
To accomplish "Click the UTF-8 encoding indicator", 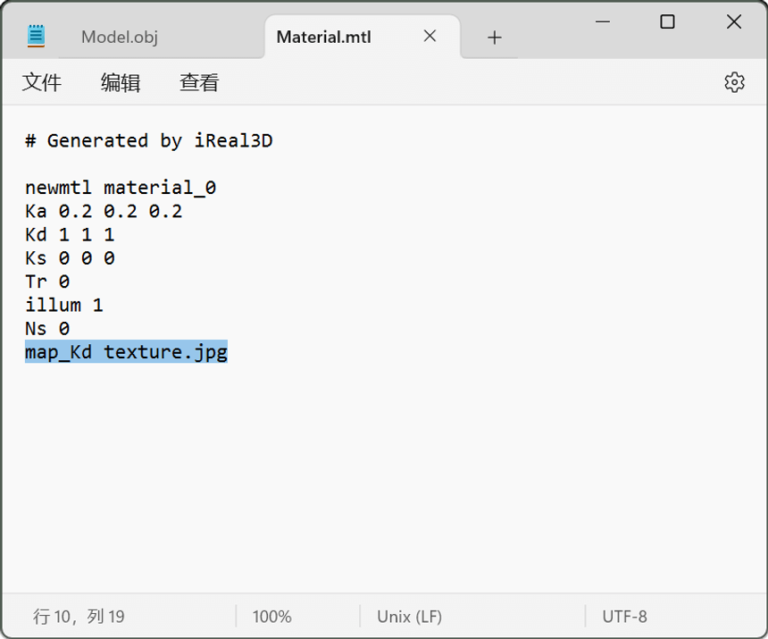I will pos(624,617).
